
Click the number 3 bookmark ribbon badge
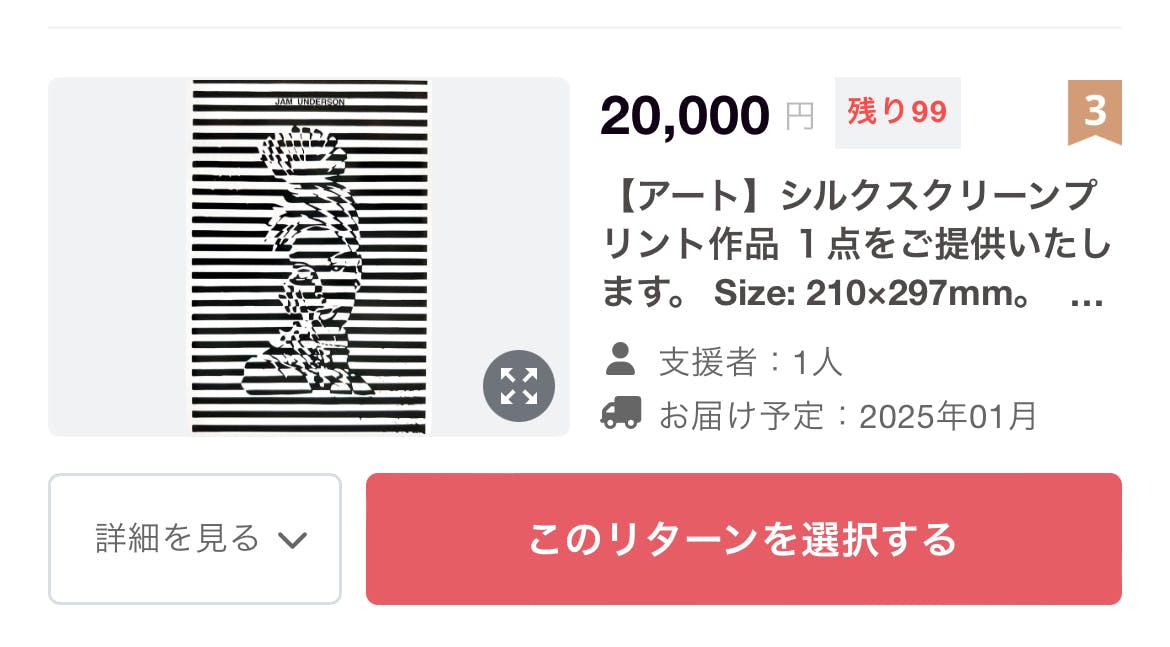(x=1095, y=112)
